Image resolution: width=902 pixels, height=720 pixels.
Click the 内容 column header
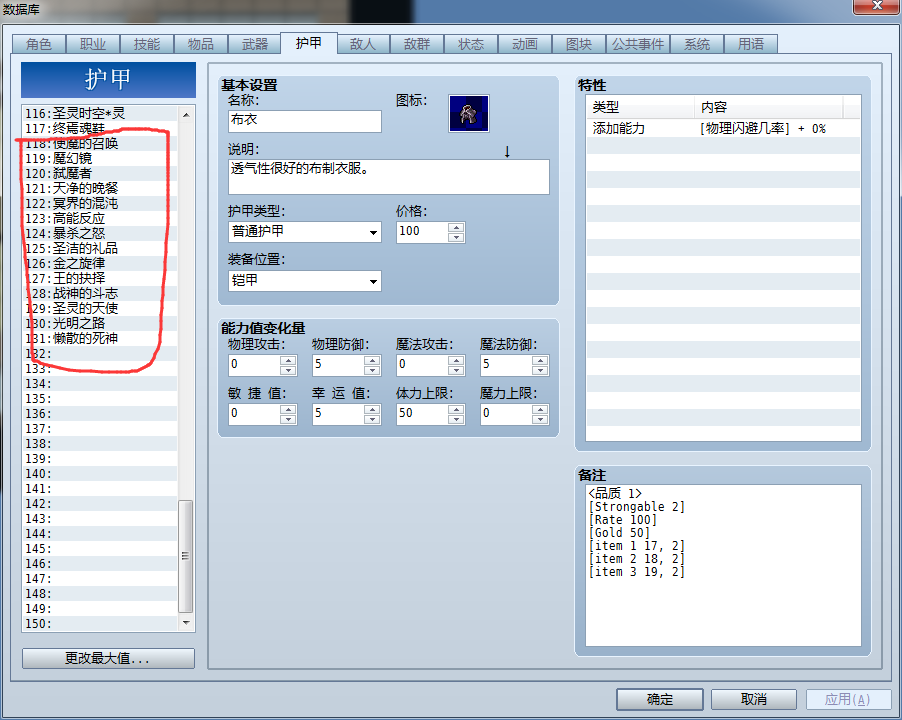[769, 107]
